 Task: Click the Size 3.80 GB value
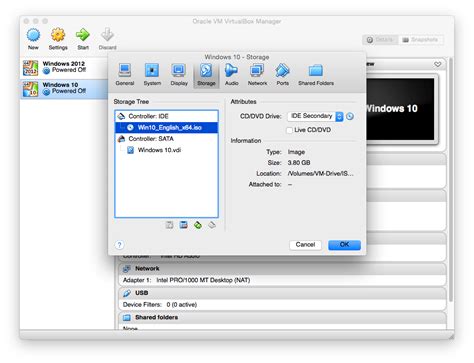[299, 163]
